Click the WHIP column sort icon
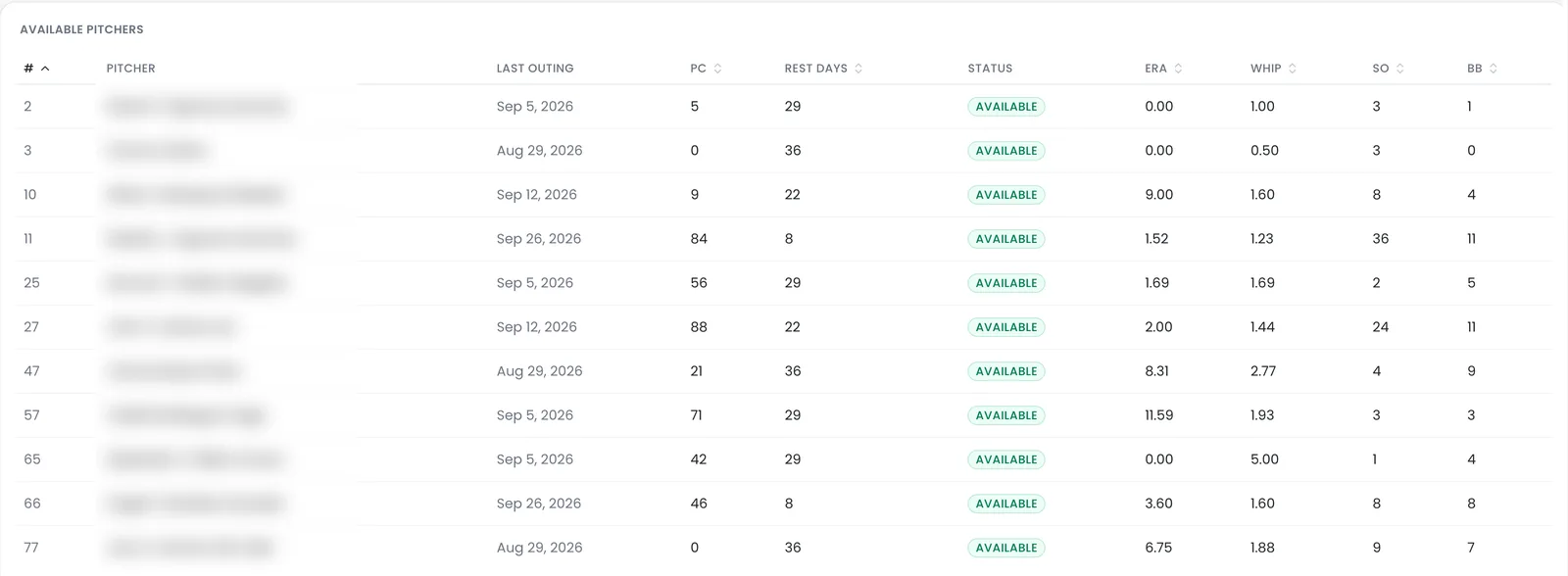This screenshot has width=1568, height=576. pos(1292,69)
